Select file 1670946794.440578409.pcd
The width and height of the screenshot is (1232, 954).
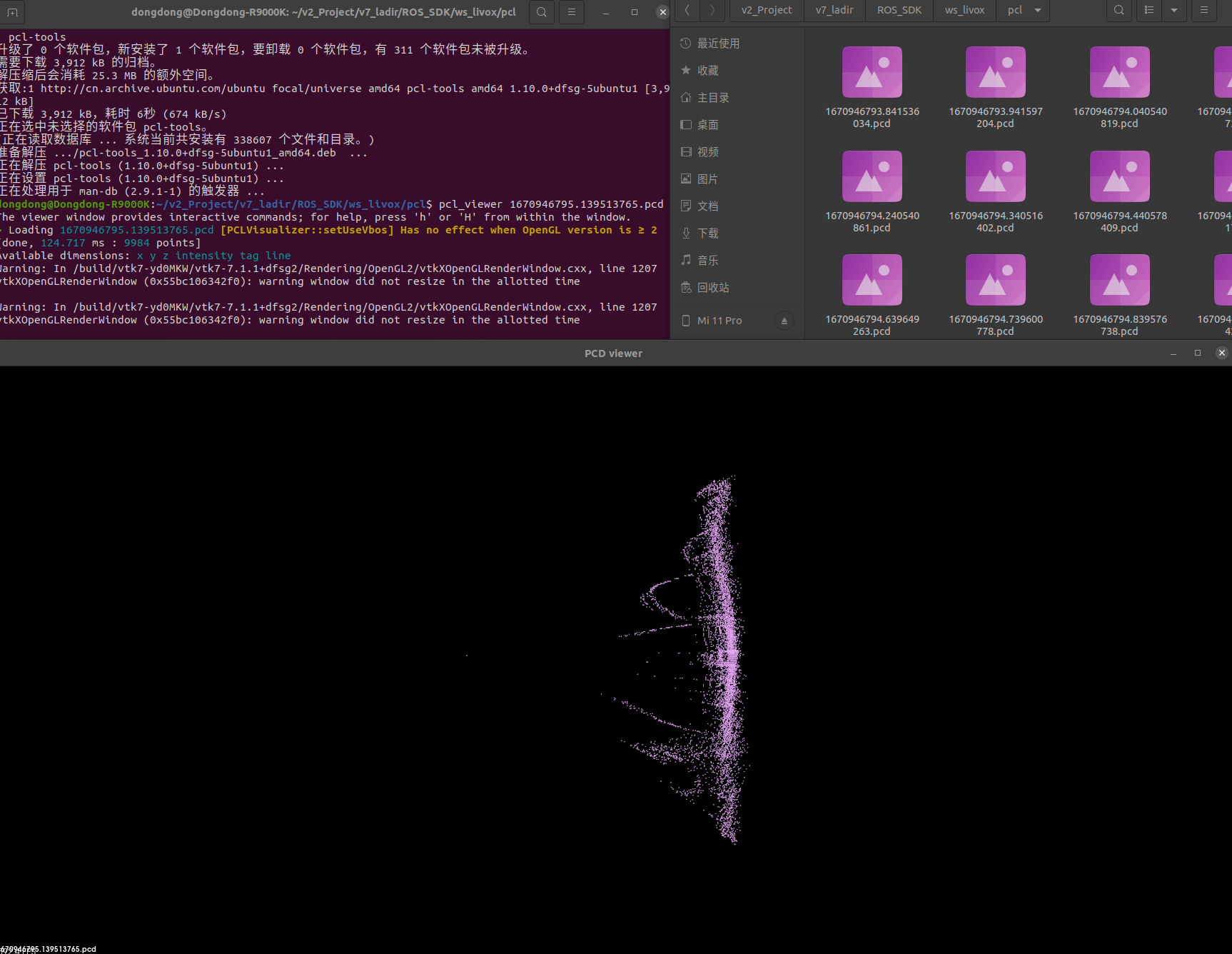click(x=1120, y=191)
